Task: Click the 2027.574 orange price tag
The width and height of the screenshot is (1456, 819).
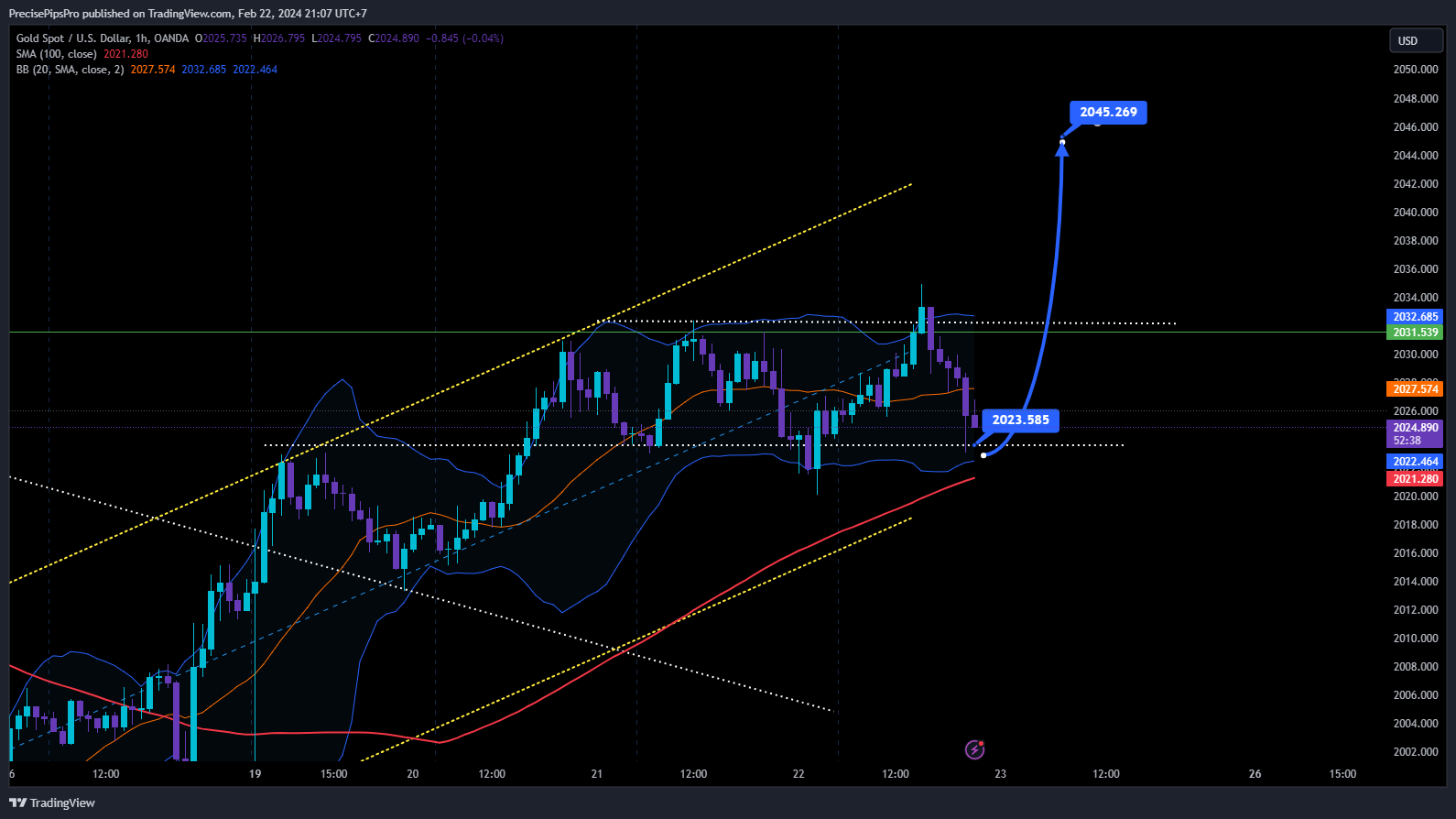Action: tap(1416, 389)
